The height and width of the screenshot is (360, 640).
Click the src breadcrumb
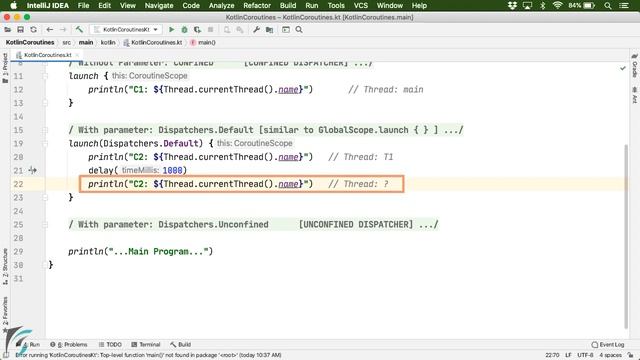pyautogui.click(x=67, y=42)
